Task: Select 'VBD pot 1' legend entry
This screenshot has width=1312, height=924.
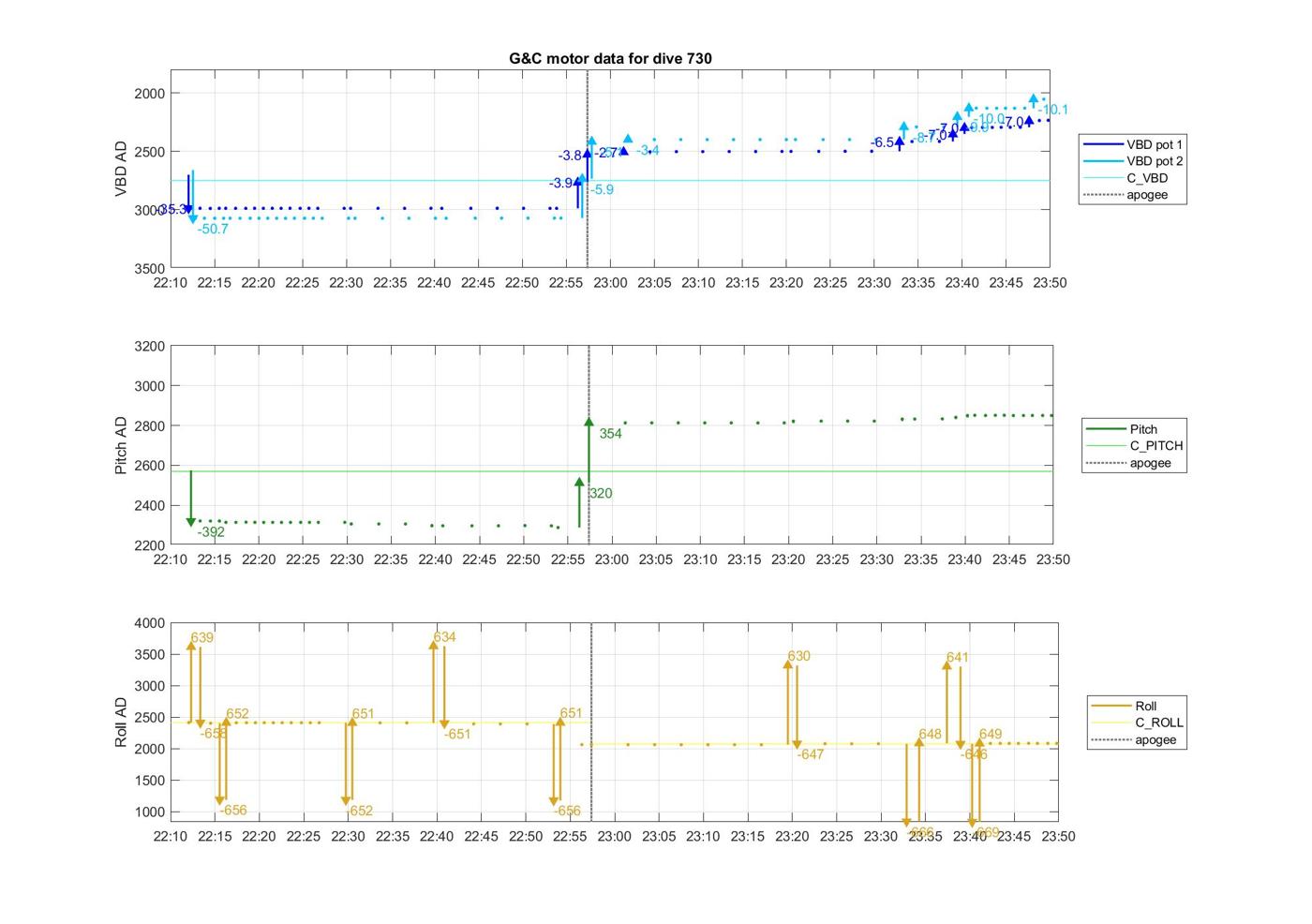Action: click(x=1133, y=144)
